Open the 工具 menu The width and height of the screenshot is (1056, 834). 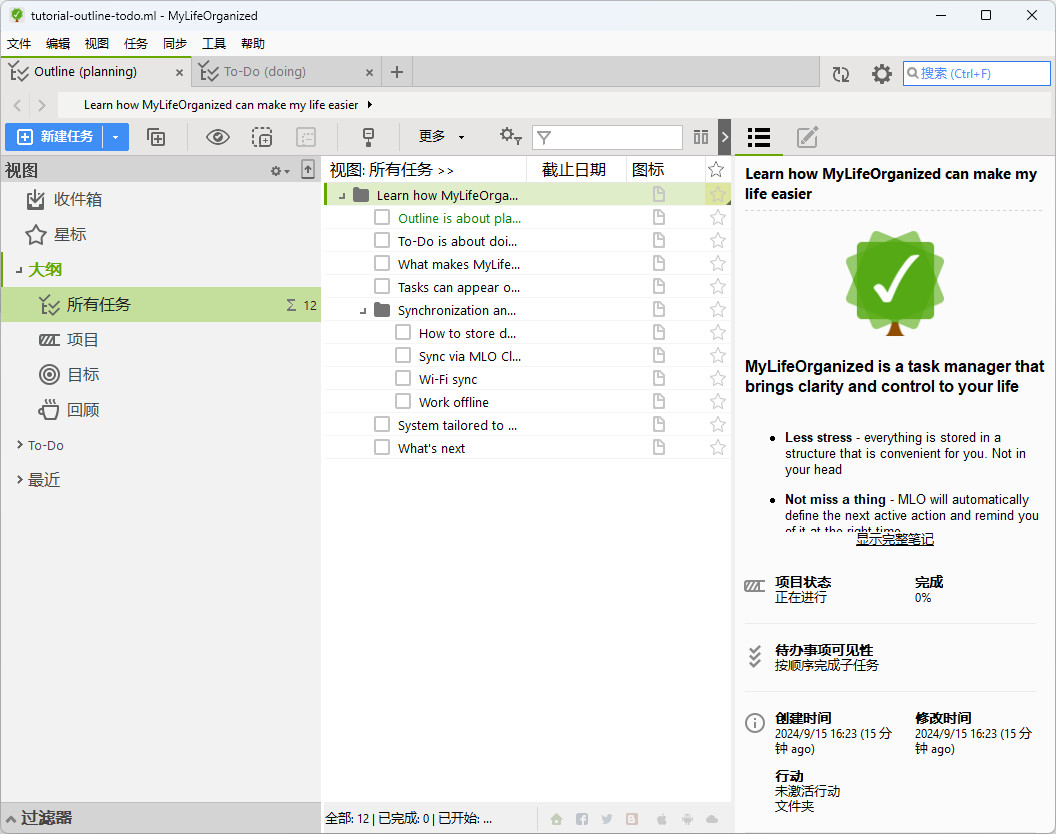(x=213, y=44)
